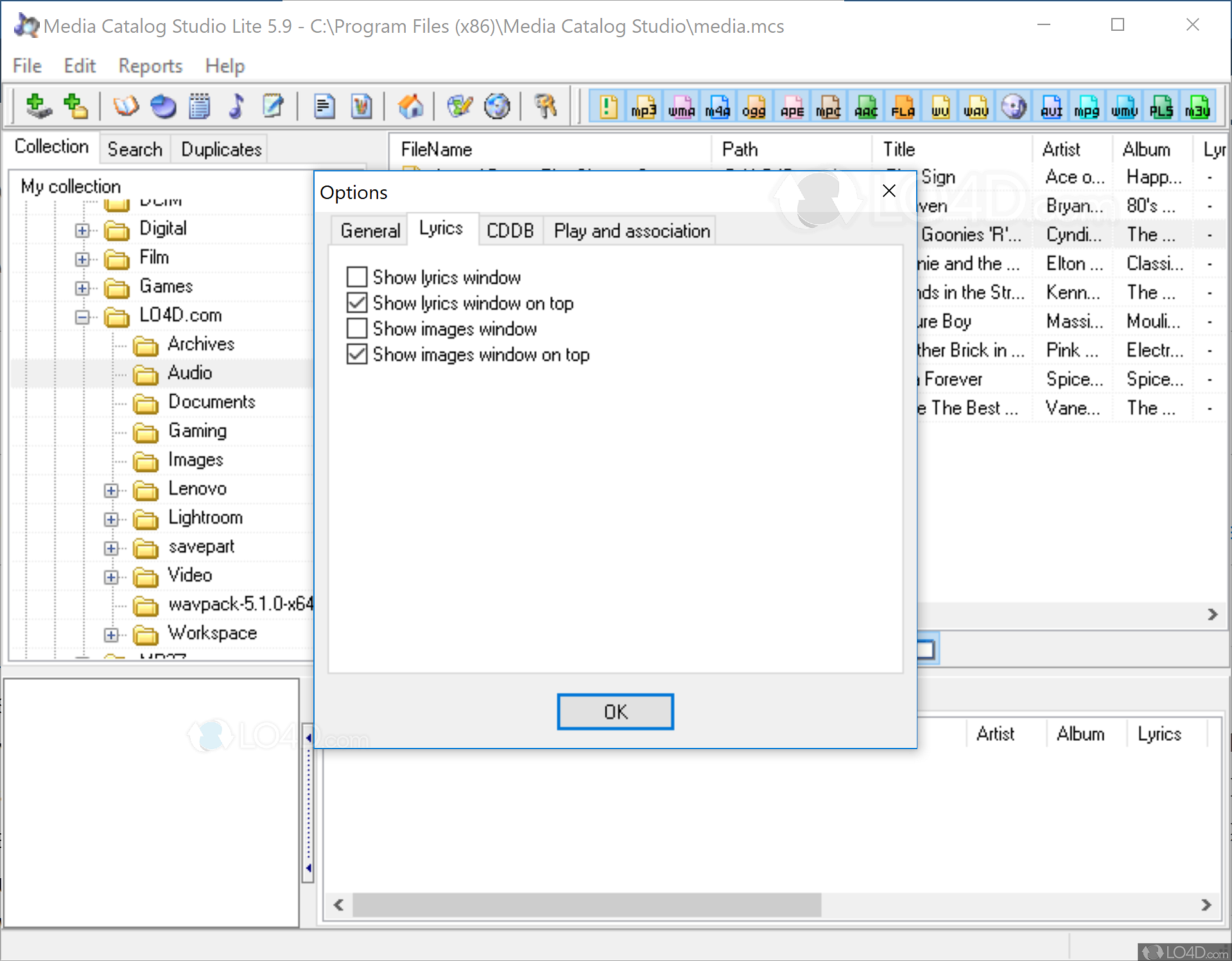1232x961 pixels.
Task: Select the ogg format filter icon
Action: coord(754,107)
